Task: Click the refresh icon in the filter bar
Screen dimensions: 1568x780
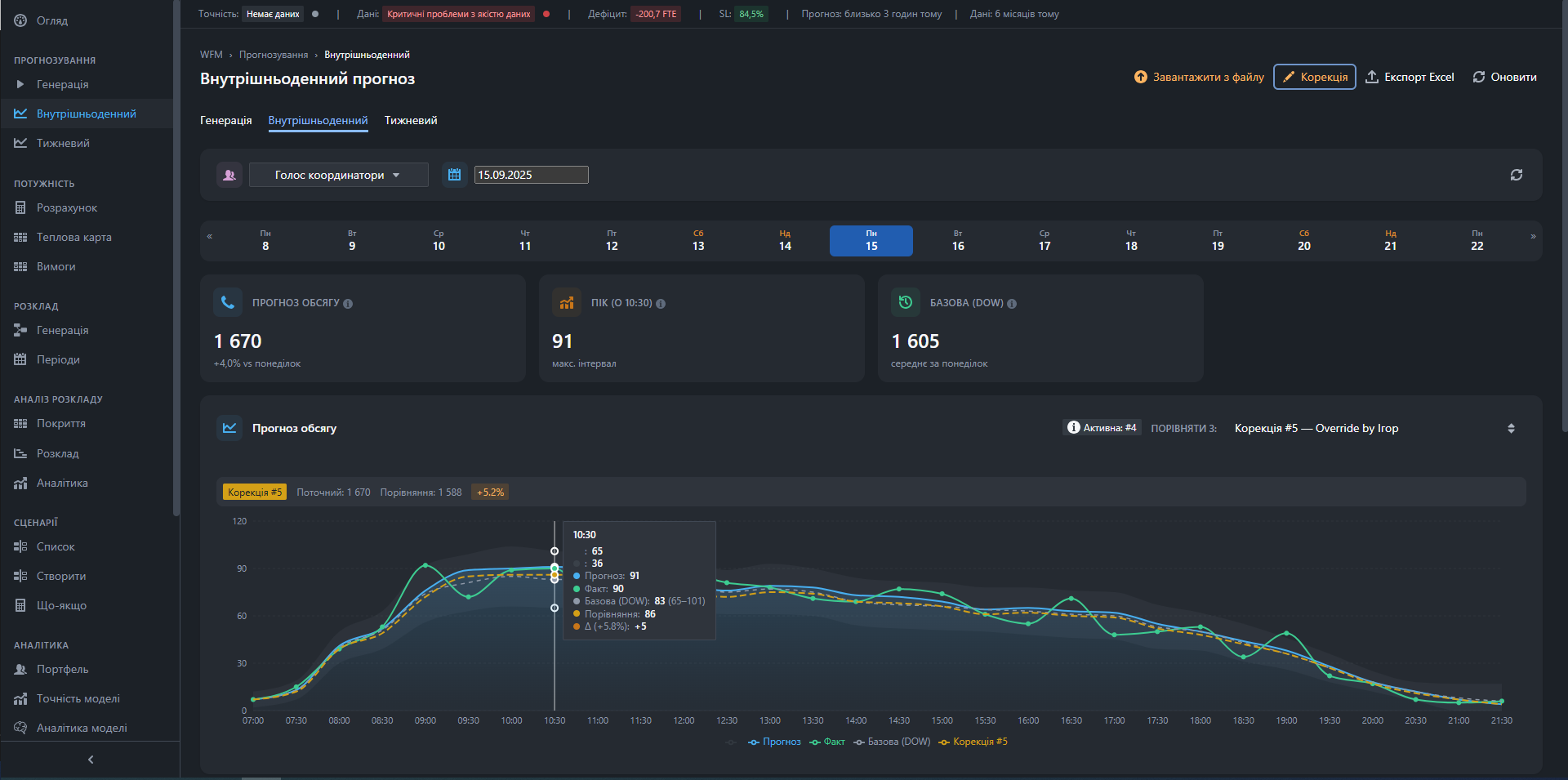Action: 1516,175
